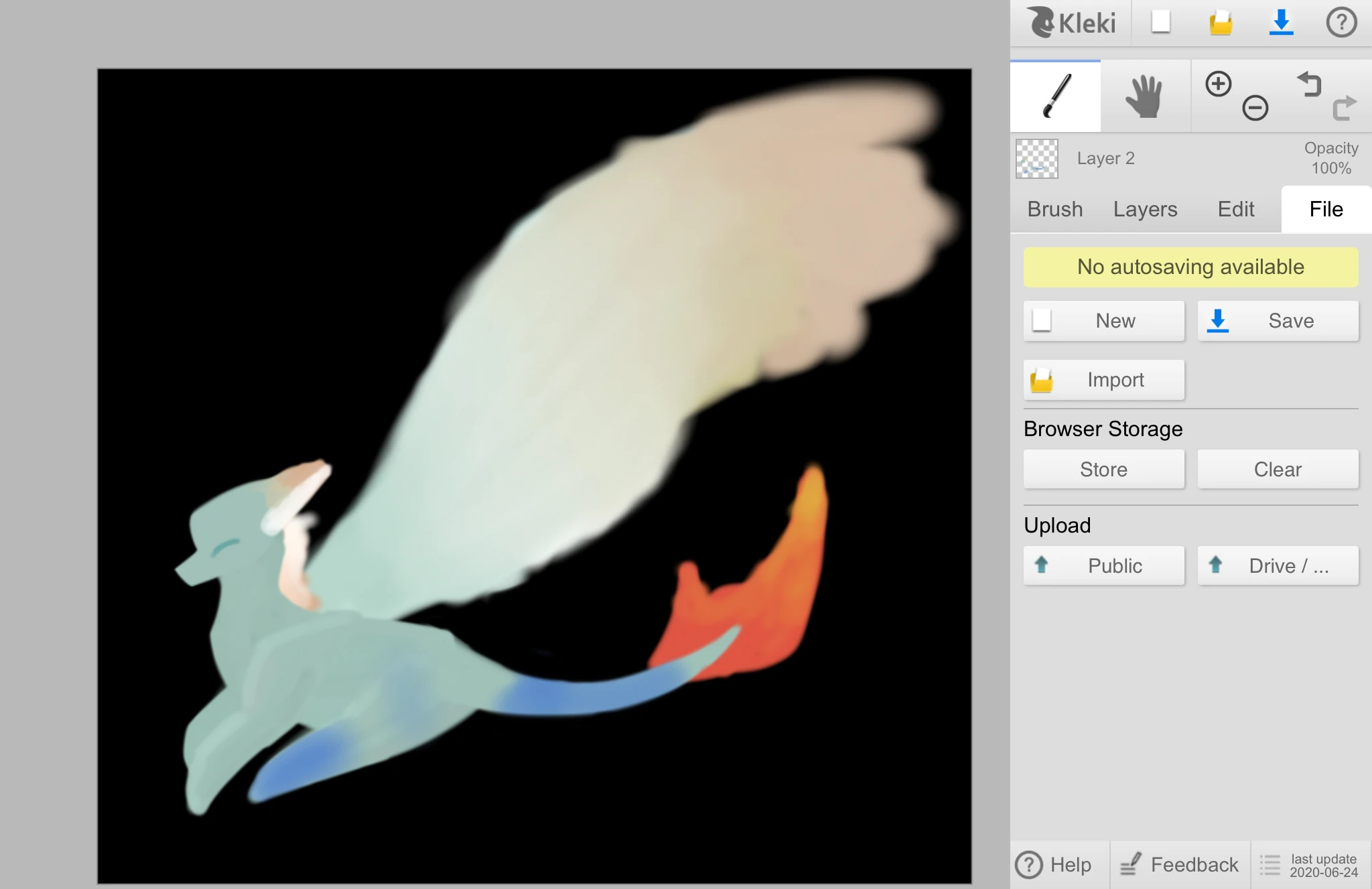Click the Kleki logo
The width and height of the screenshot is (1372, 889).
[x=1071, y=23]
